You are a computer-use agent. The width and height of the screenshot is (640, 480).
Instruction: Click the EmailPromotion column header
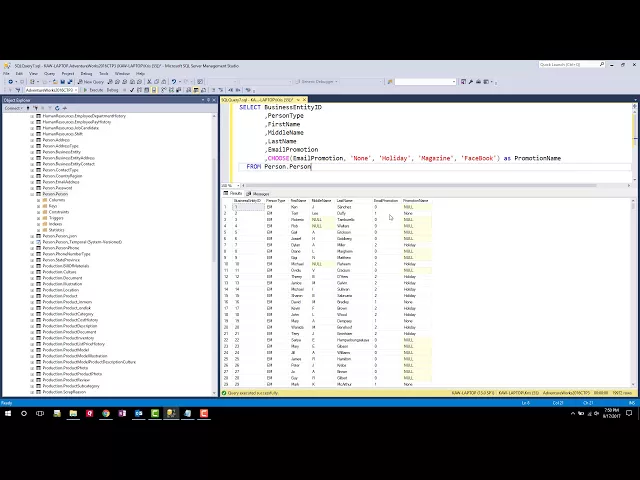(x=386, y=200)
